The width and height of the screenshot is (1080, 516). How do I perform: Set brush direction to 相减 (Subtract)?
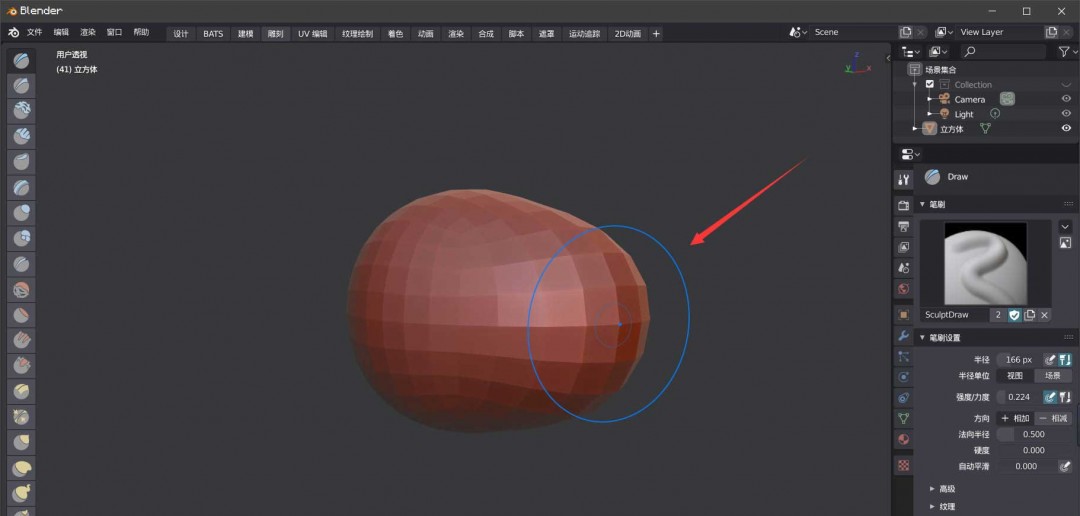coord(1052,418)
